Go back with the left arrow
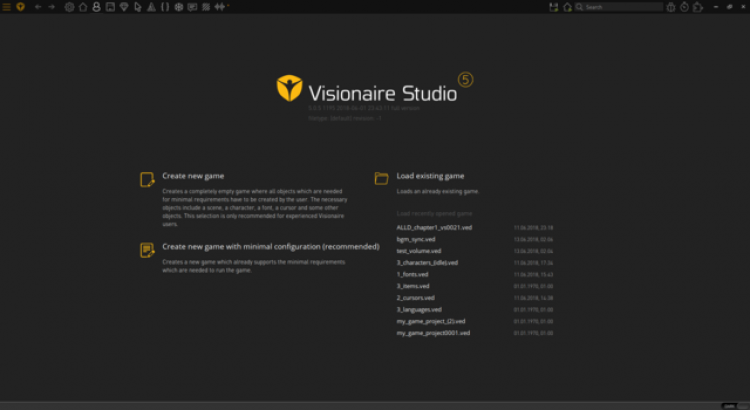This screenshot has height=410, width=750. coord(38,7)
